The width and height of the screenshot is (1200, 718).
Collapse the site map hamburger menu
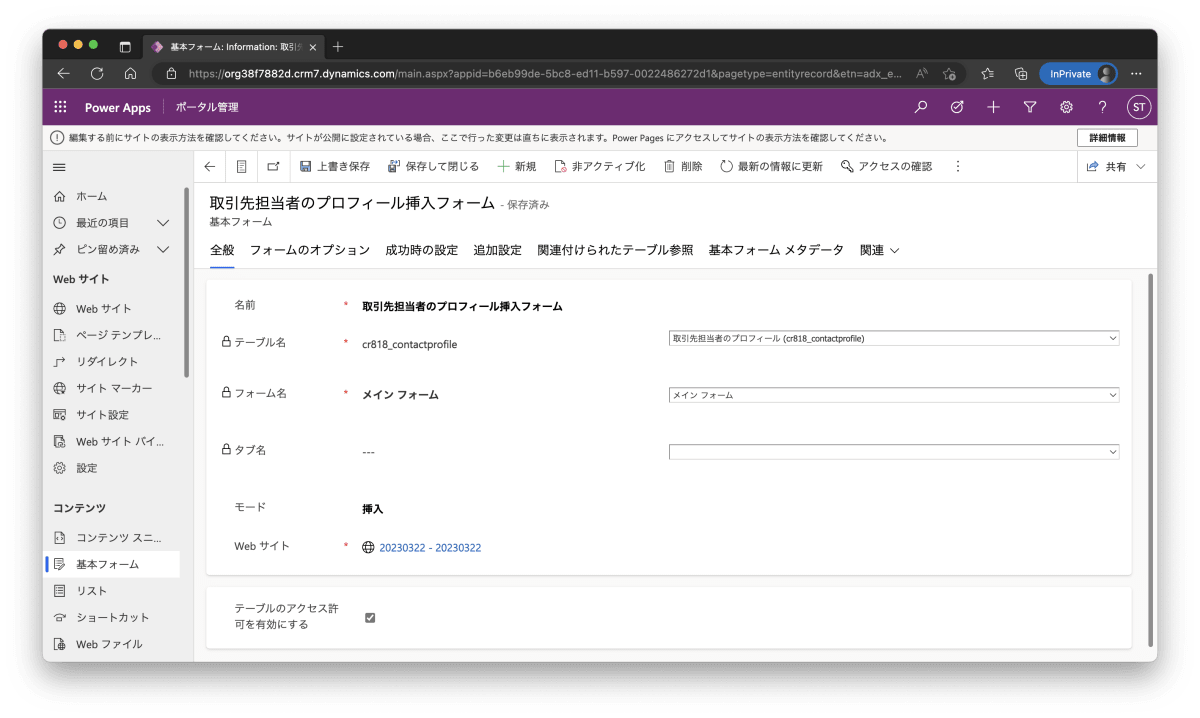point(59,167)
